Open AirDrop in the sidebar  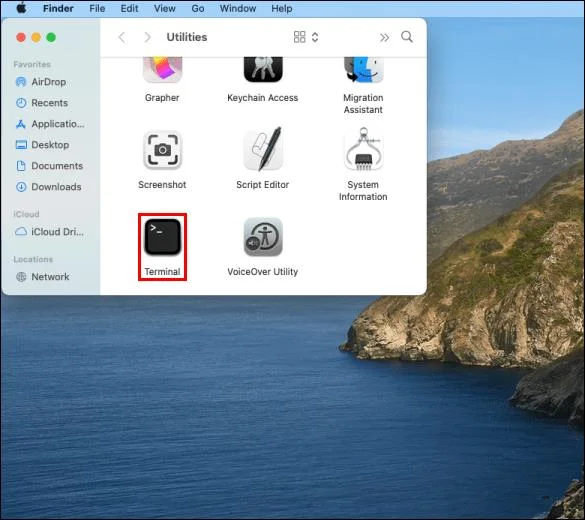coord(49,82)
